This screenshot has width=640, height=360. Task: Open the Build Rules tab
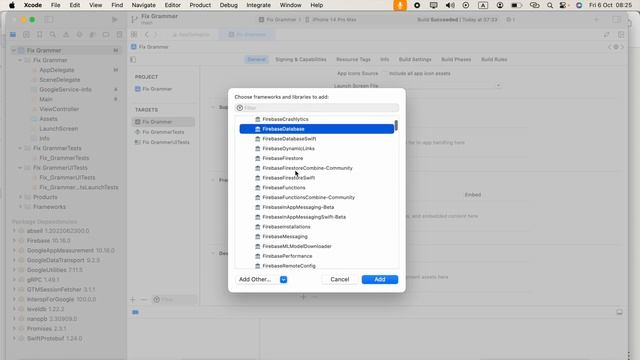click(x=494, y=60)
